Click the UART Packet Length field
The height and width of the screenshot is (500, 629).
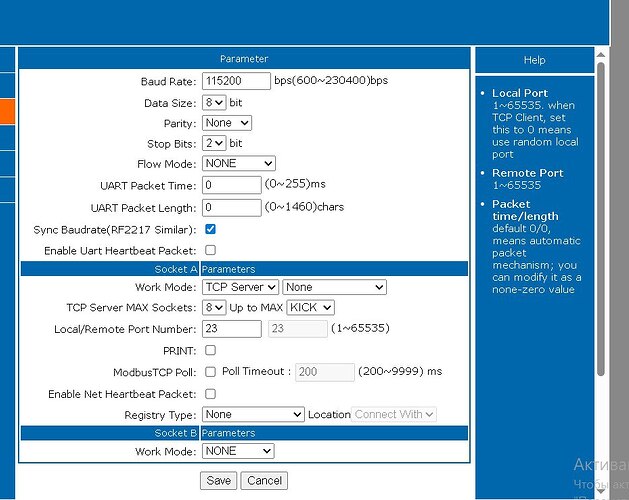click(232, 208)
